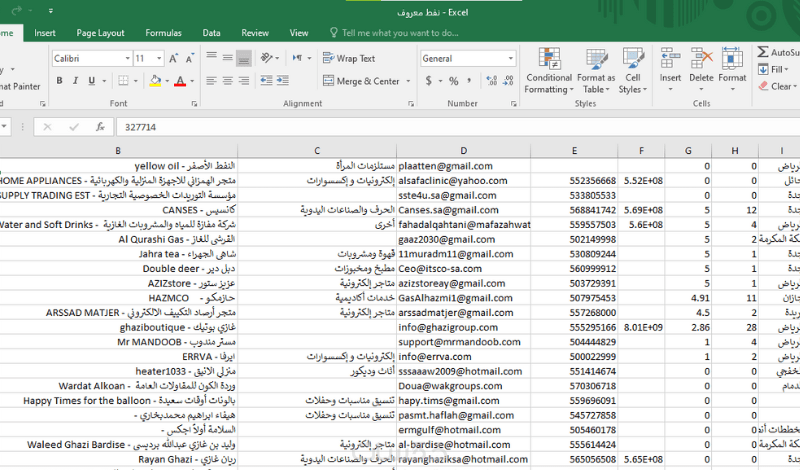This screenshot has height=470, width=800.
Task: Apply yellow Fill Color
Action: pyautogui.click(x=156, y=81)
